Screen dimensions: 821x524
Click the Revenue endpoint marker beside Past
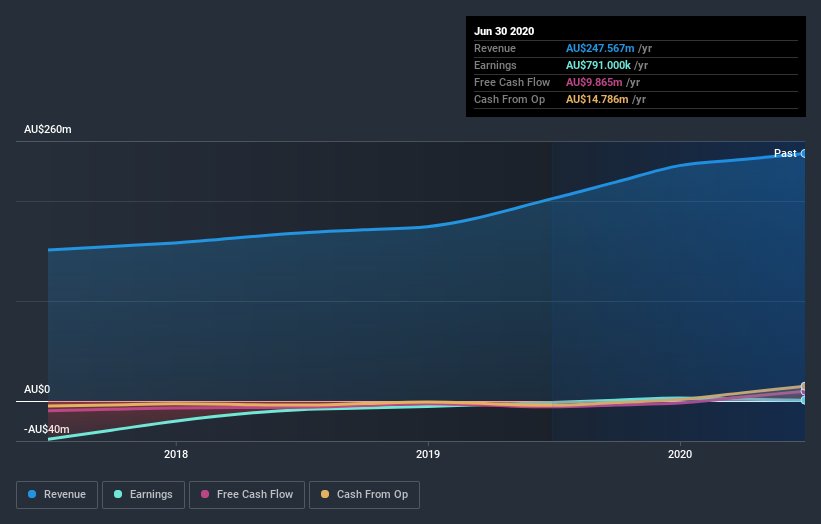(x=804, y=153)
